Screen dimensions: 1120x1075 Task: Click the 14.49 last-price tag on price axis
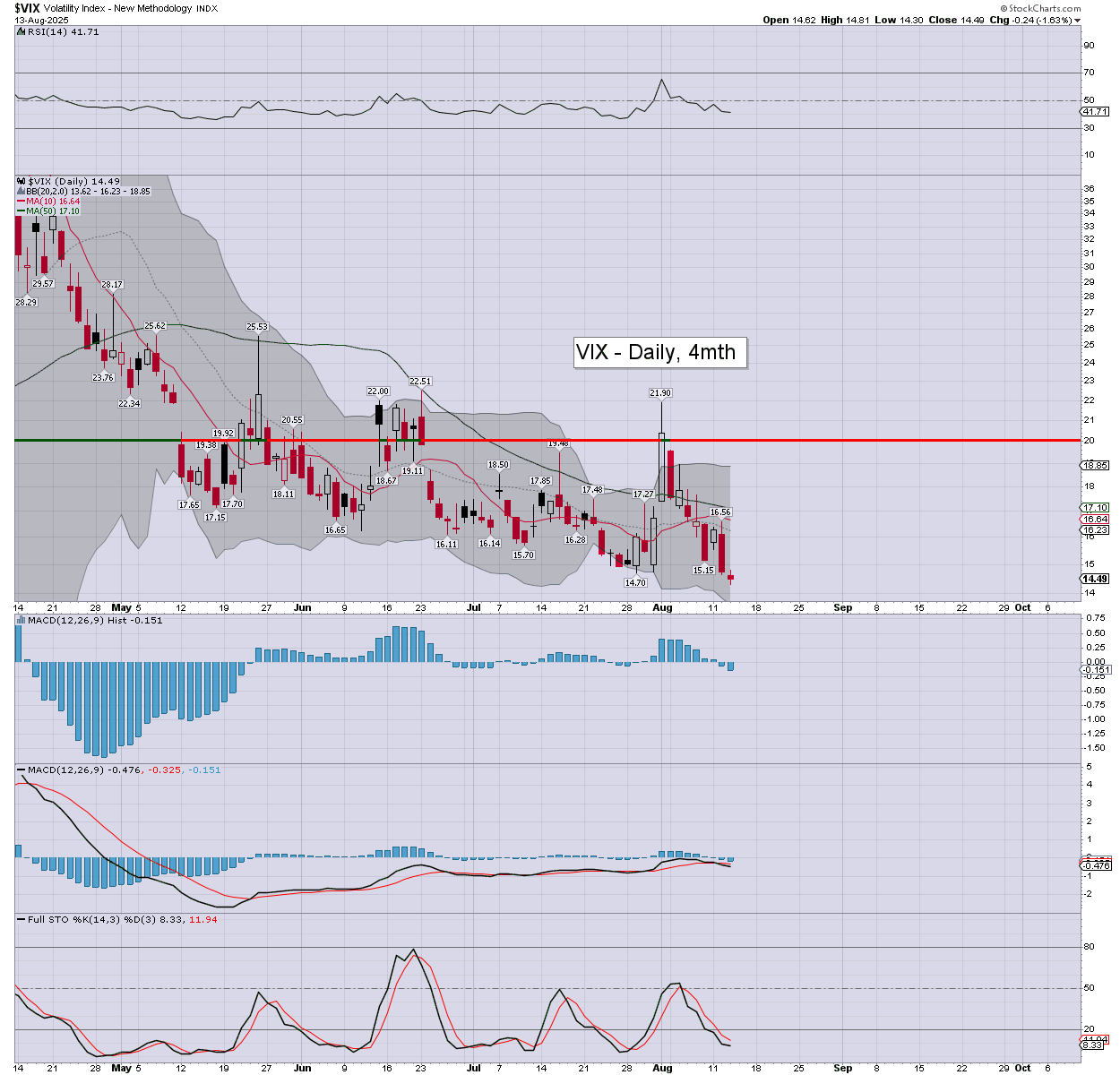click(1095, 579)
